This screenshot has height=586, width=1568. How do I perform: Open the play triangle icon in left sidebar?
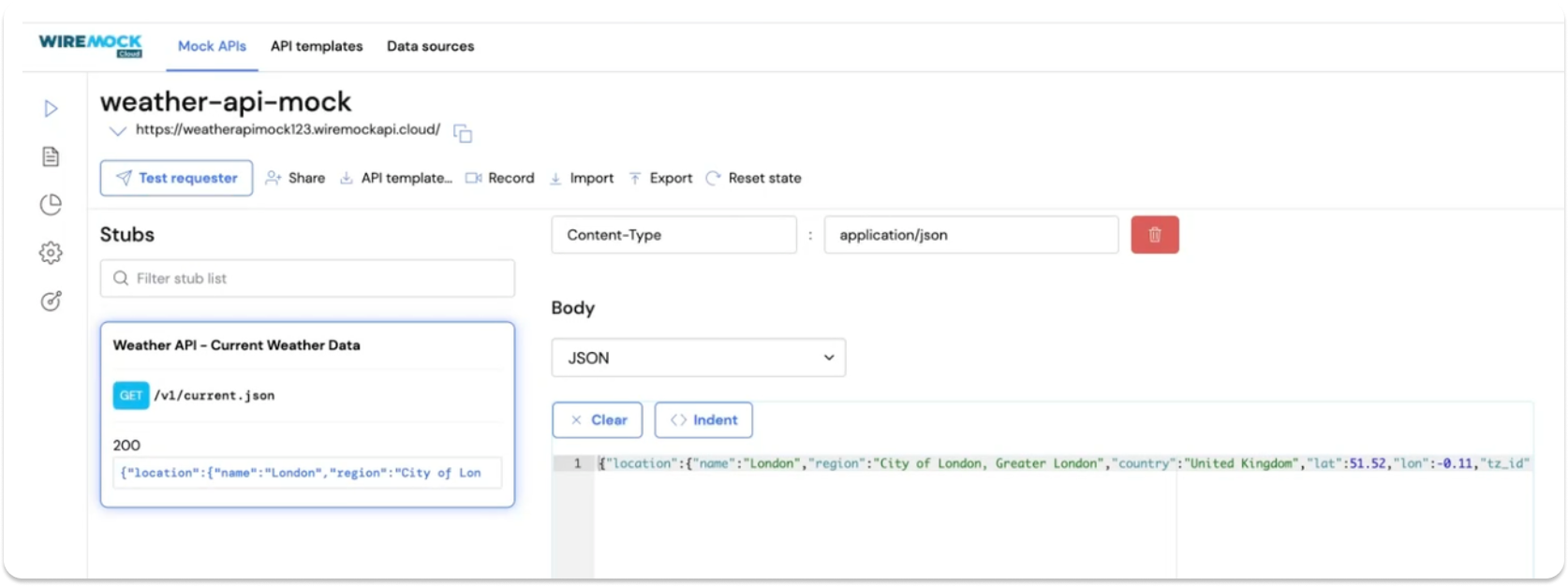(x=52, y=109)
